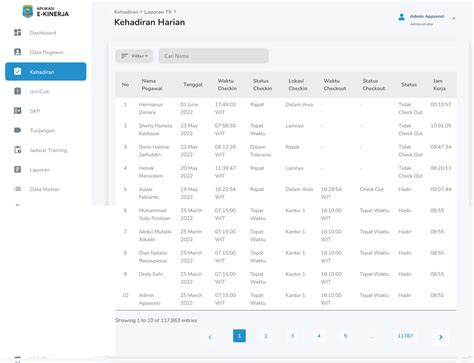Click the admin user avatar icon
This screenshot has width=474, height=363.
[x=402, y=17]
